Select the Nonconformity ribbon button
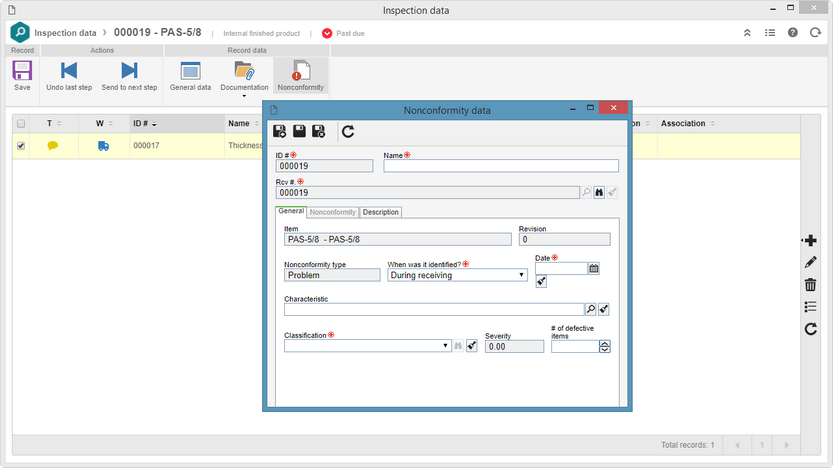Image resolution: width=833 pixels, height=468 pixels. click(x=301, y=75)
